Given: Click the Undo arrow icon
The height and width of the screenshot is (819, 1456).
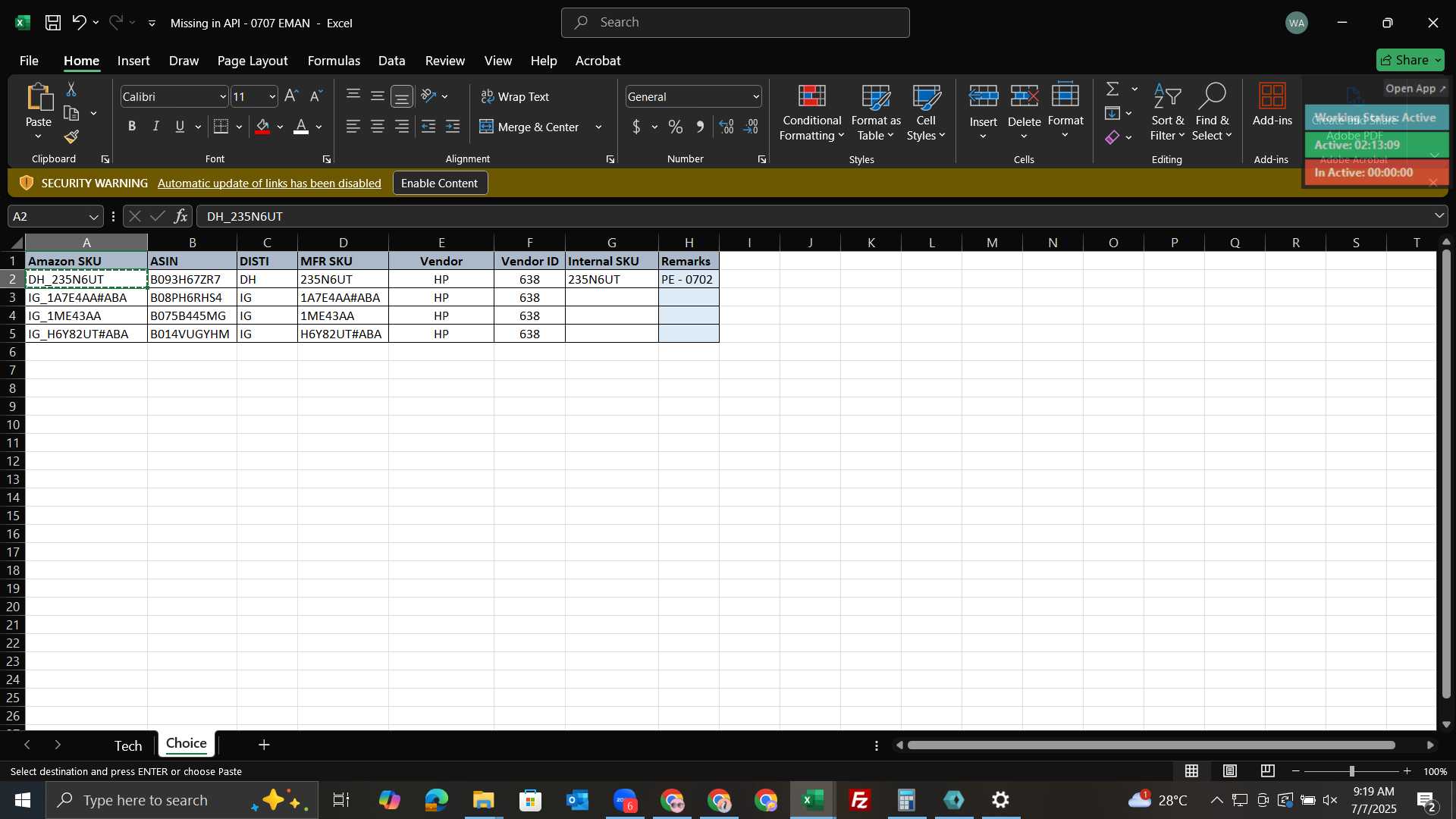Looking at the screenshot, I should 79,23.
